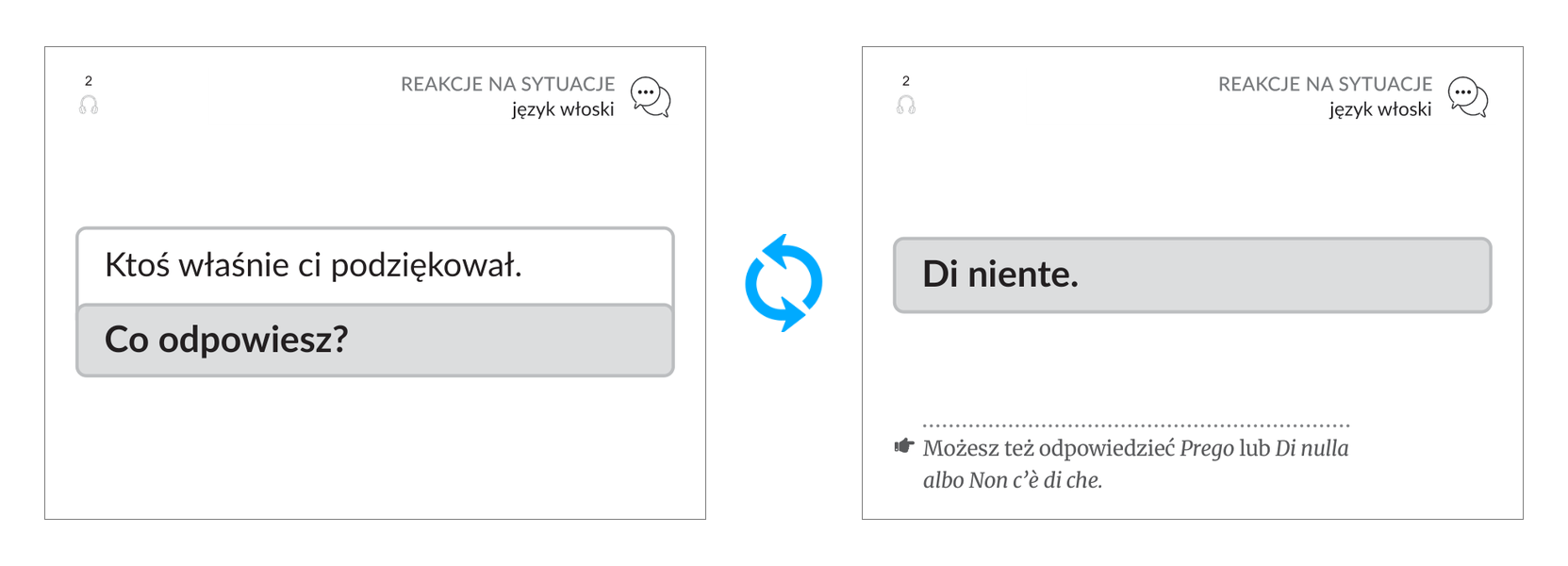
Task: Click speech bubbles icon on right card
Action: 1468,97
